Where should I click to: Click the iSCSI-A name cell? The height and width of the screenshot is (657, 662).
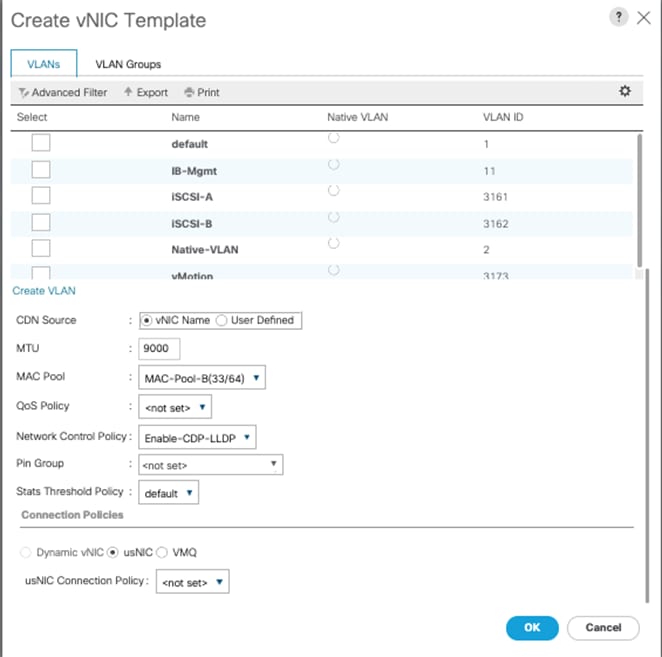(192, 197)
